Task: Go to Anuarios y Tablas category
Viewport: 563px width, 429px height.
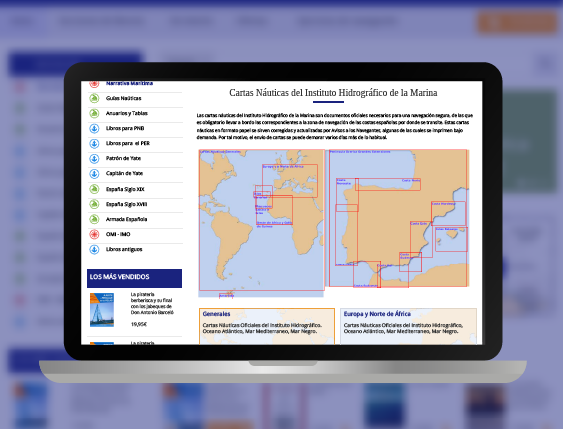Action: [127, 113]
